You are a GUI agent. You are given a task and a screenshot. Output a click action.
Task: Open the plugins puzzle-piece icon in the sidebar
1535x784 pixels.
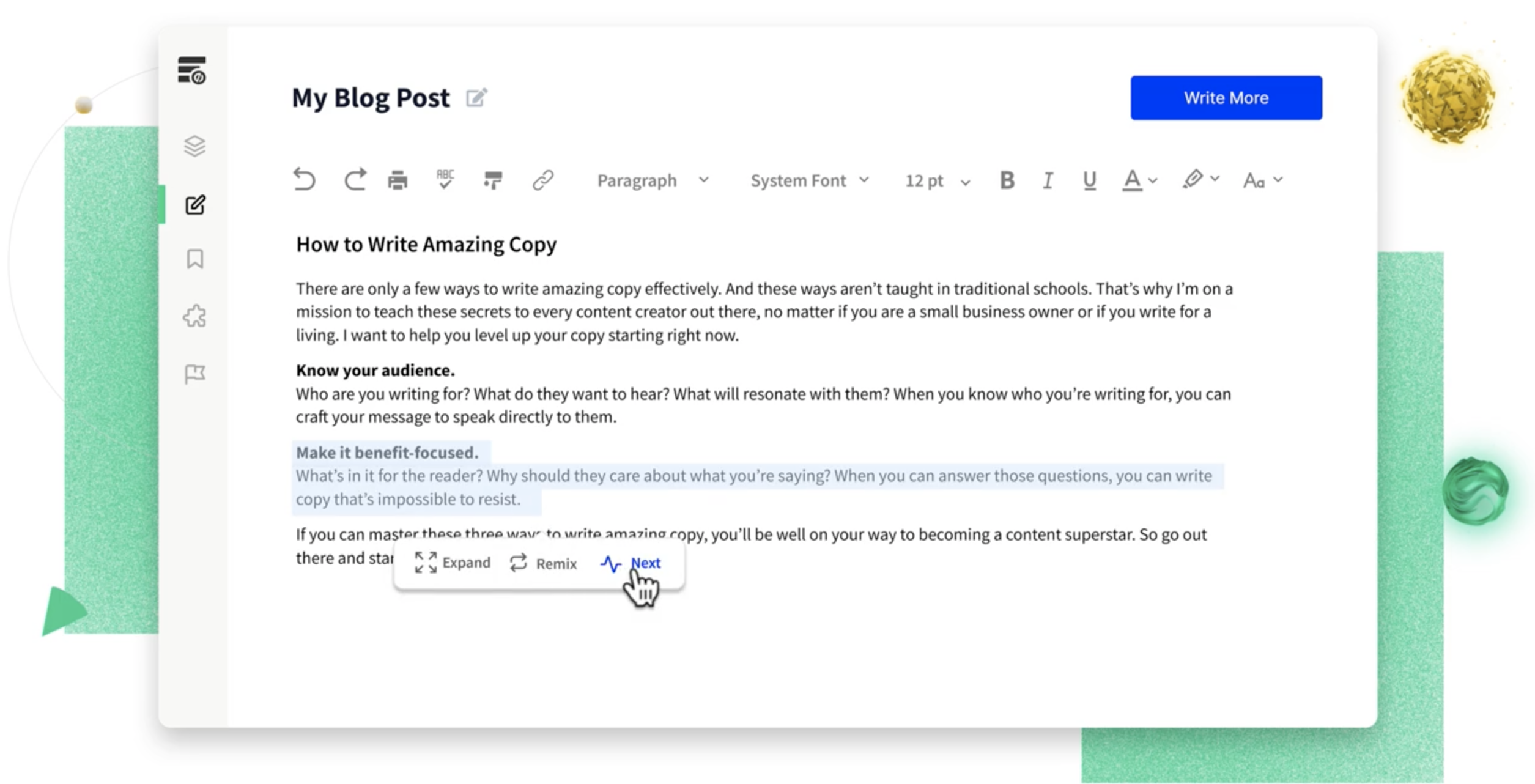(x=194, y=315)
